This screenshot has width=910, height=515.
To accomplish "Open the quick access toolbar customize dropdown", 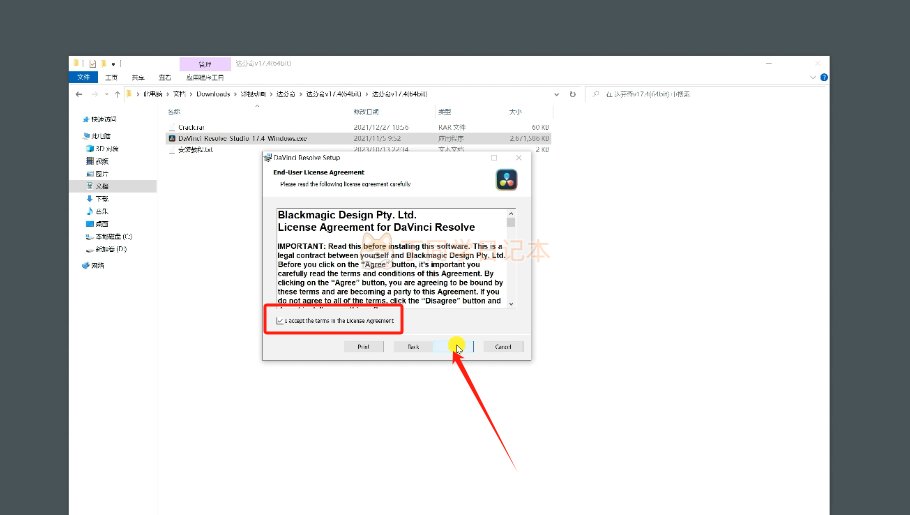I will (x=113, y=64).
